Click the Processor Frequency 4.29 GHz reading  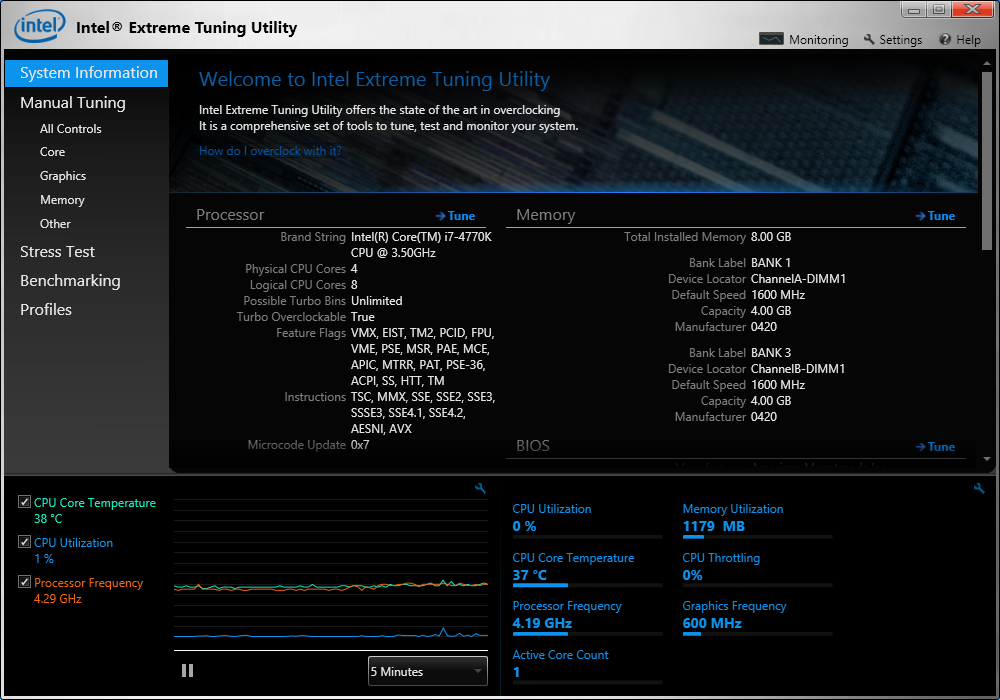[x=57, y=599]
